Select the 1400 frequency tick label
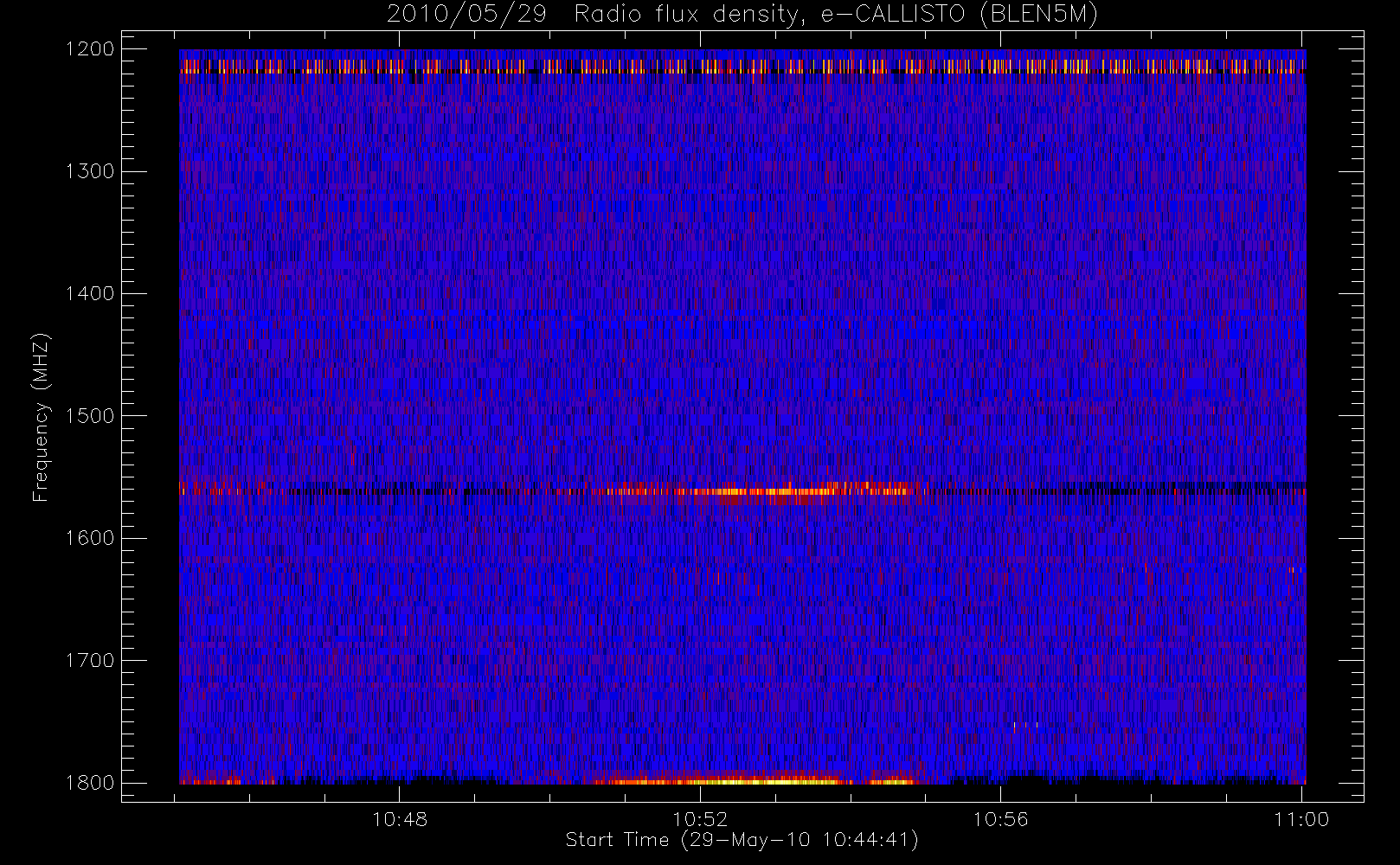This screenshot has width=1400, height=865. pyautogui.click(x=90, y=293)
